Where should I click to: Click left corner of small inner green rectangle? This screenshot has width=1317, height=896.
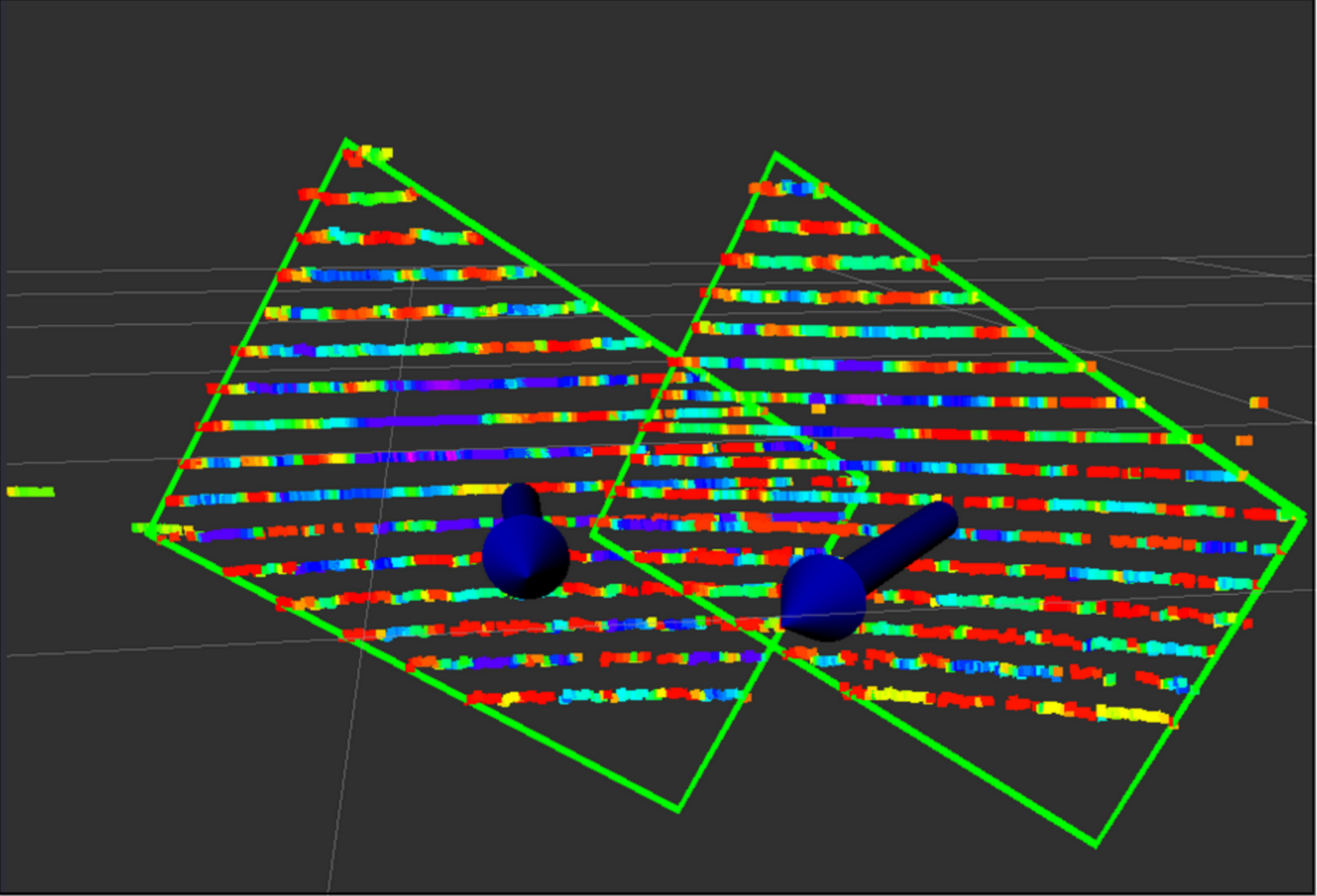592,532
